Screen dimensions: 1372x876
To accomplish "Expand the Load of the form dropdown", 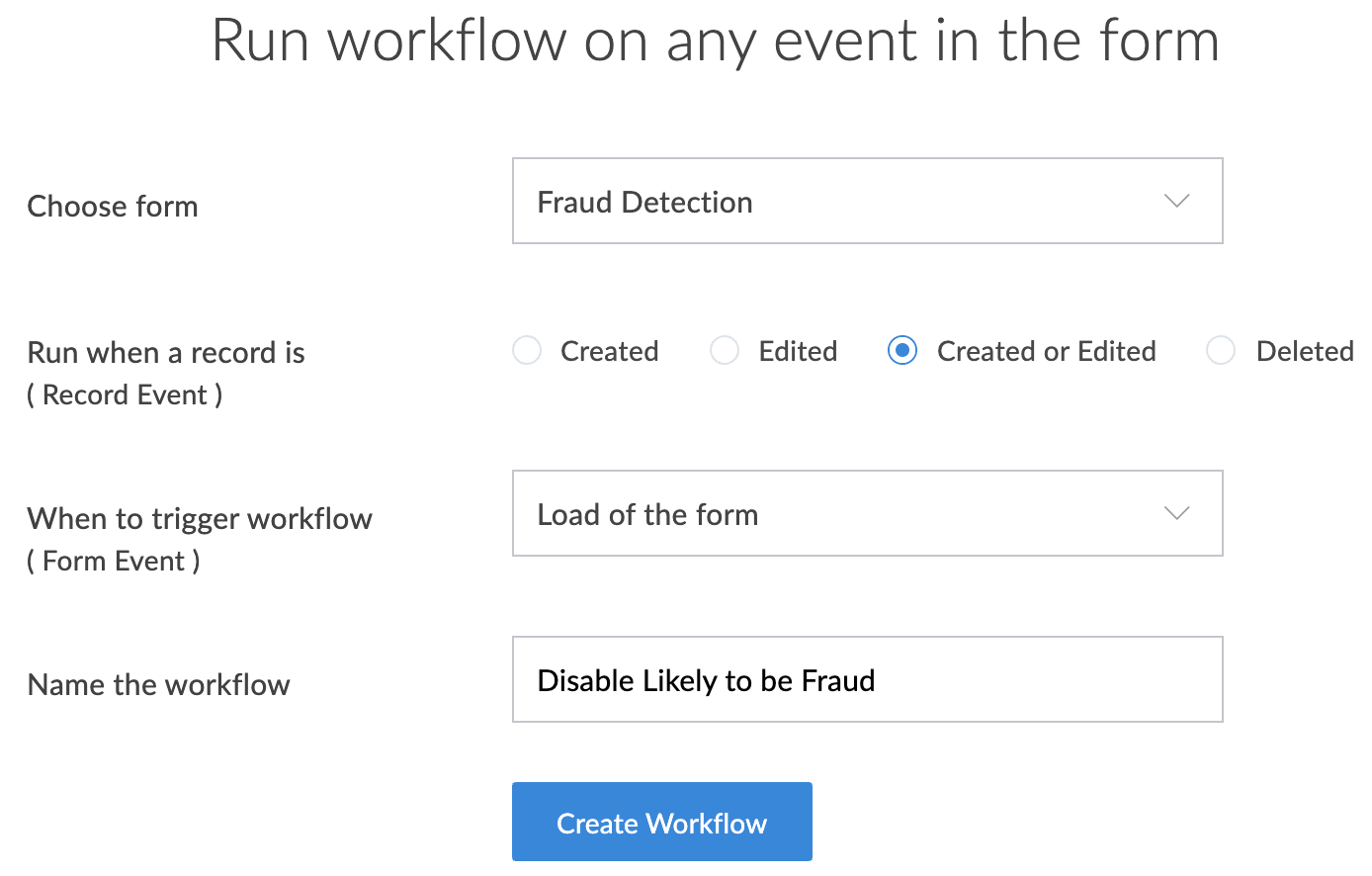I will [866, 513].
